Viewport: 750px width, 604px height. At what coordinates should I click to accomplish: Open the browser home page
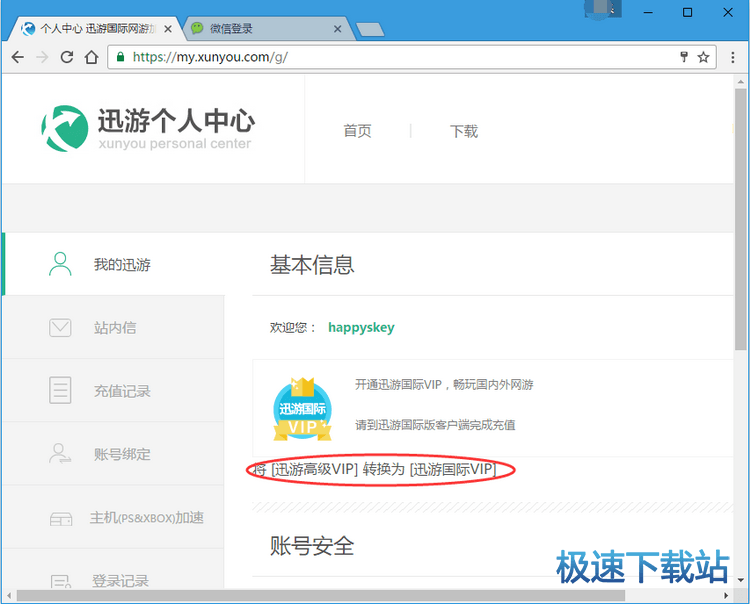tap(92, 57)
